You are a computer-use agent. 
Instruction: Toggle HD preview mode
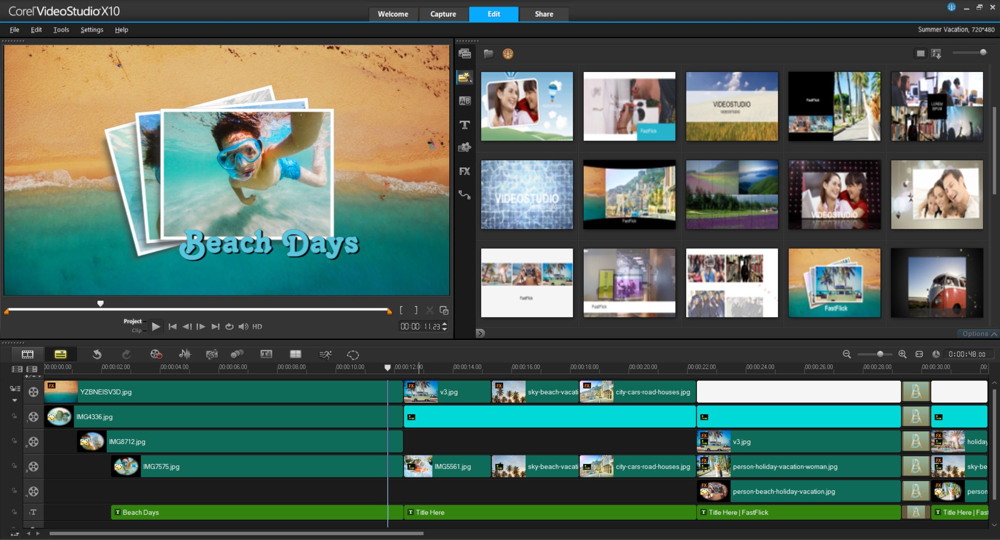point(257,326)
